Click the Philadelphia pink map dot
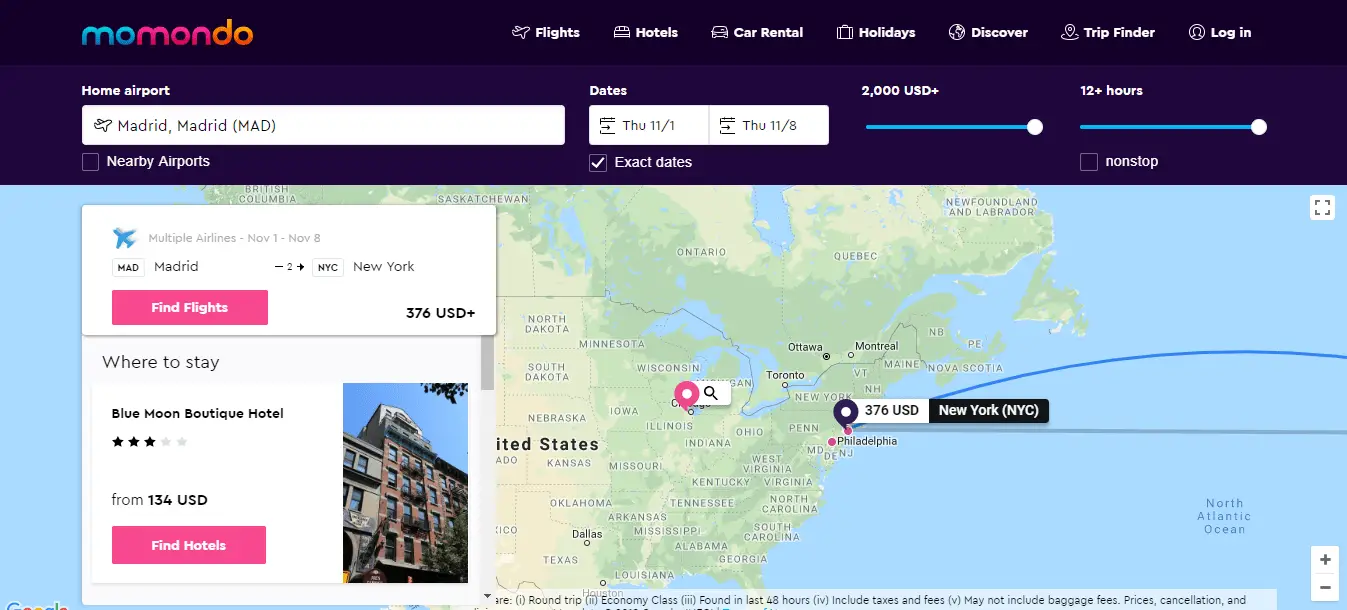The image size is (1347, 610). 832,442
